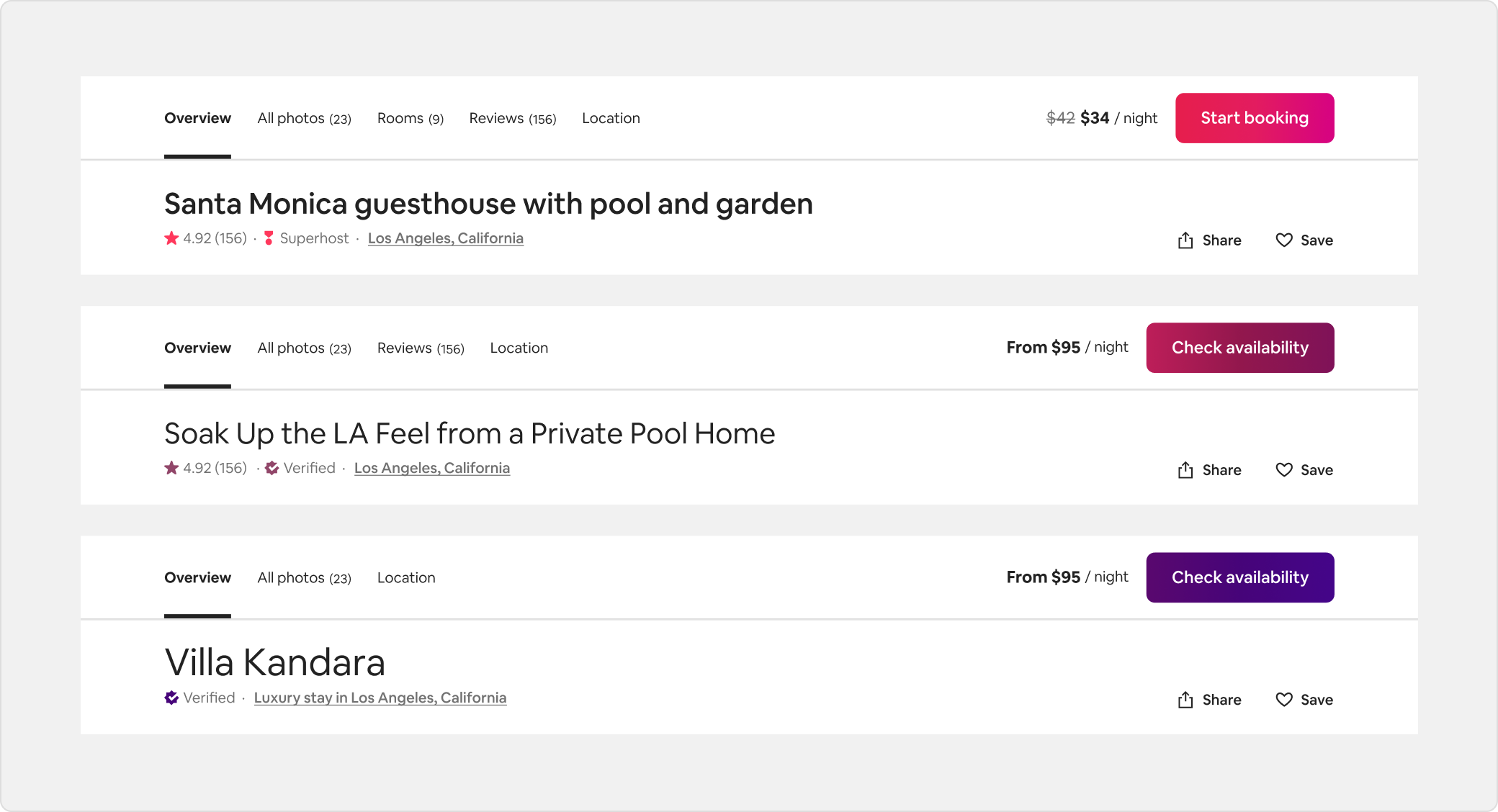Click the heart icon beside Santa Monica guesthouse
The width and height of the screenshot is (1498, 812).
1284,240
